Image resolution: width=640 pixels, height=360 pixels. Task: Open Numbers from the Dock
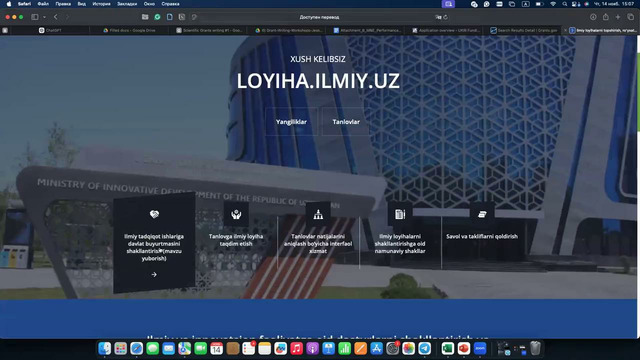(344, 348)
